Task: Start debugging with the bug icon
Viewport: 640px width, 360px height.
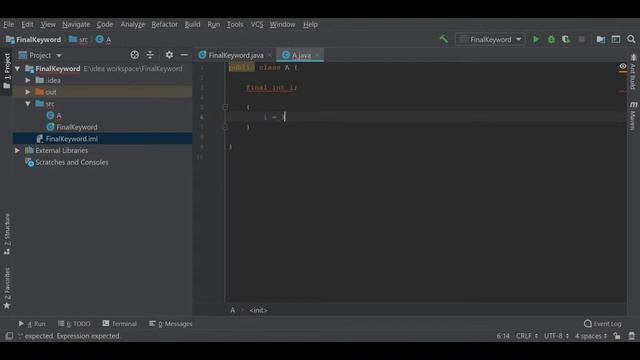Action: 551,39
